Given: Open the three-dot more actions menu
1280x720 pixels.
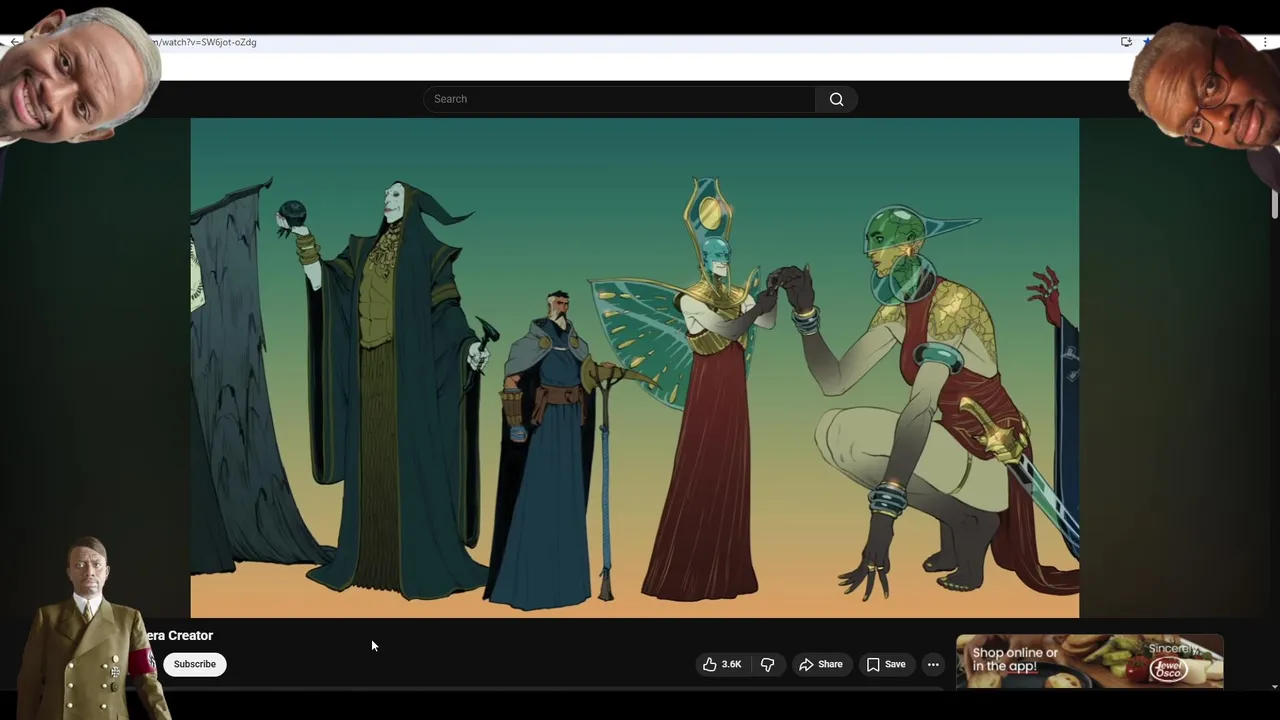Looking at the screenshot, I should (x=933, y=664).
